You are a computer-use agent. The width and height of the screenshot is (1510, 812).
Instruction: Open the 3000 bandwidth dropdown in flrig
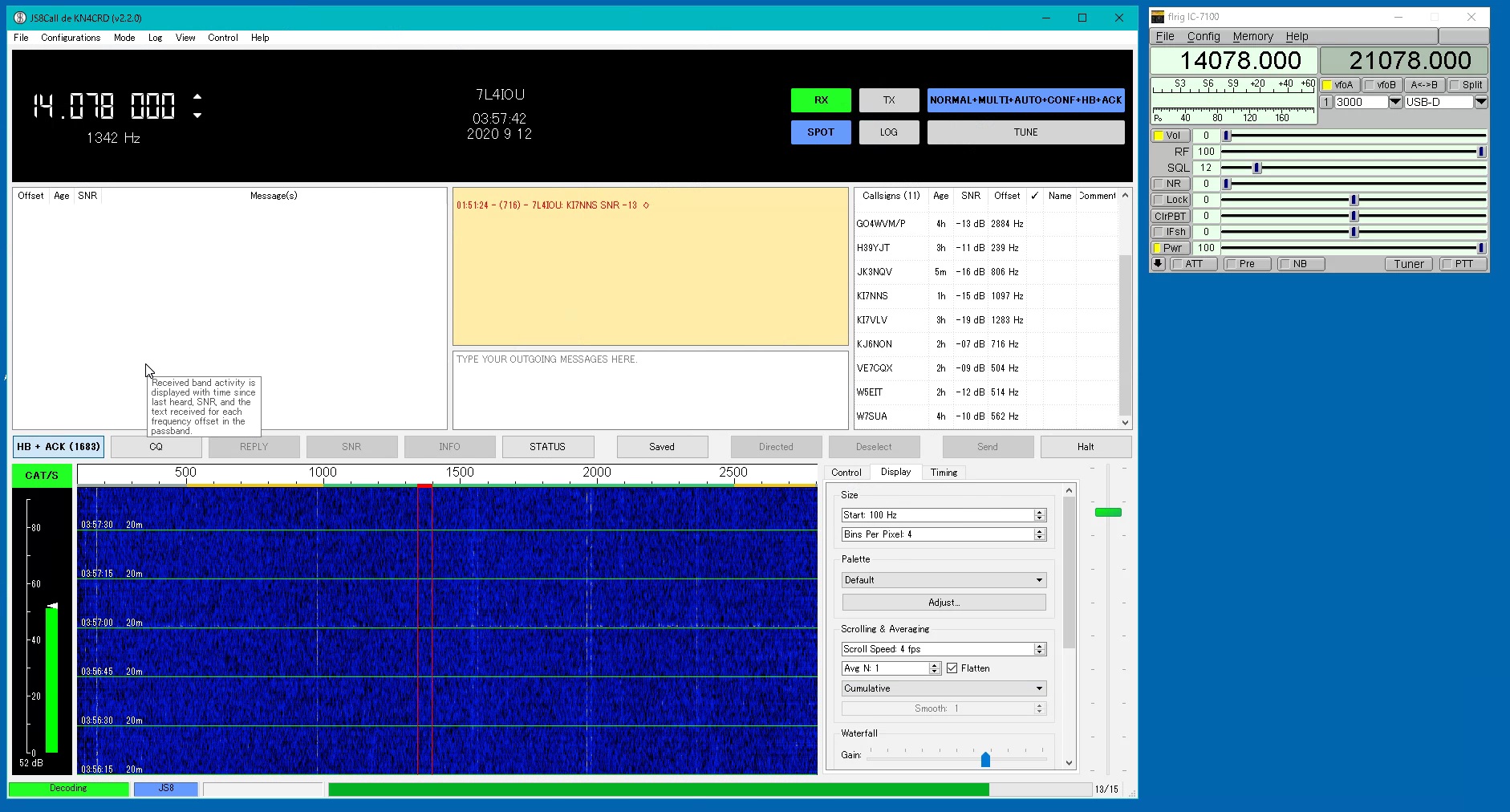[1395, 102]
